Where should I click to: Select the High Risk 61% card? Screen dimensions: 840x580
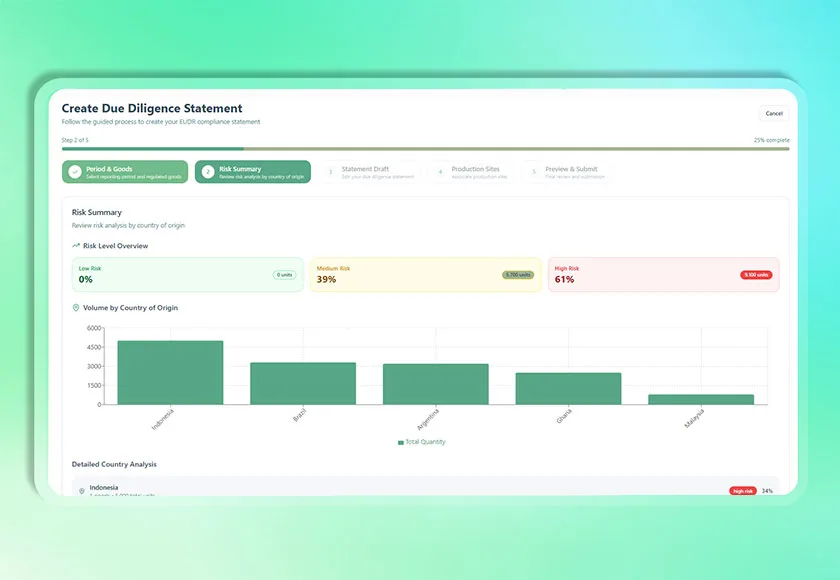coord(663,275)
